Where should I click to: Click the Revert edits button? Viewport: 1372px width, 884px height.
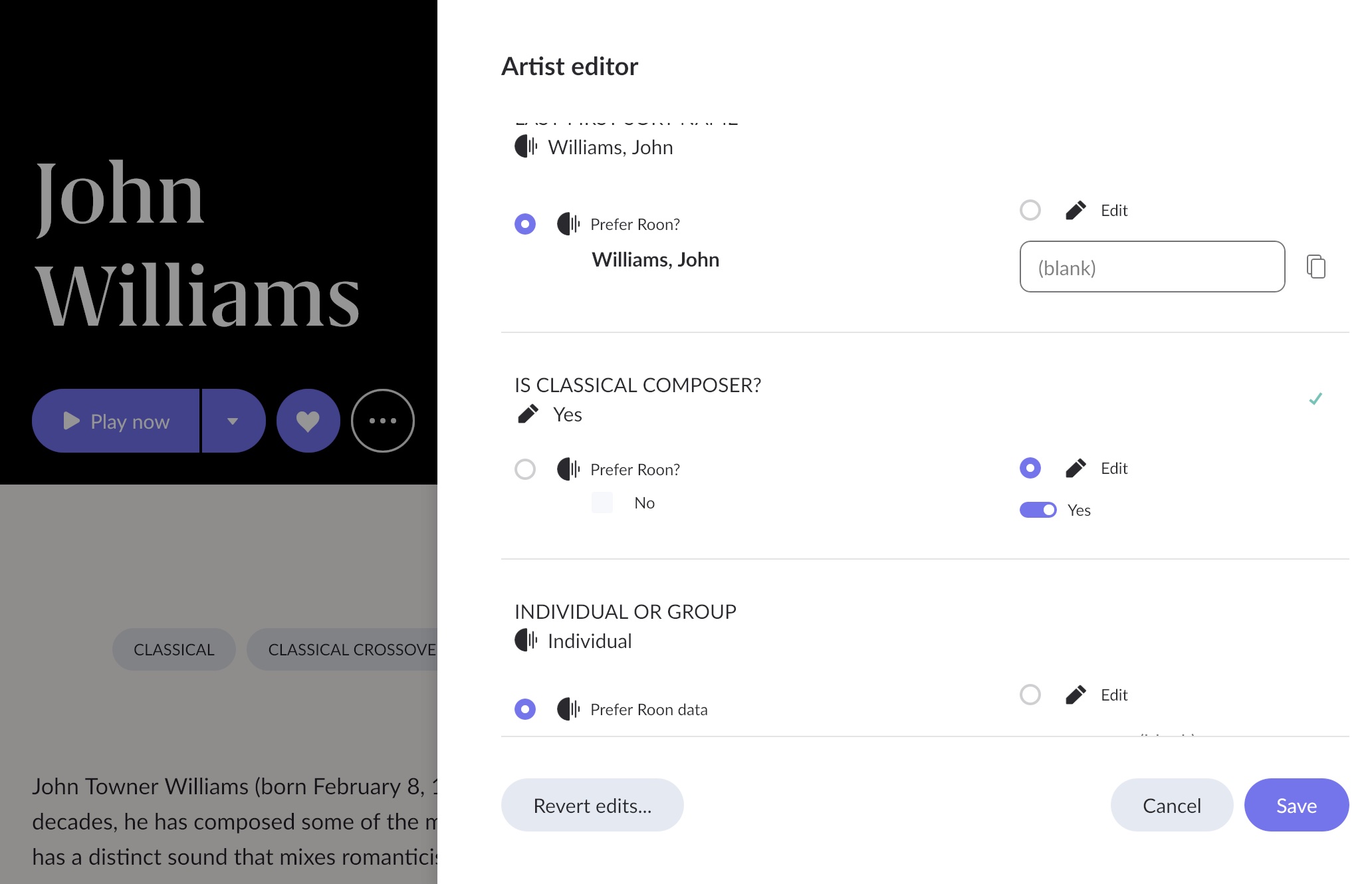[x=592, y=805]
